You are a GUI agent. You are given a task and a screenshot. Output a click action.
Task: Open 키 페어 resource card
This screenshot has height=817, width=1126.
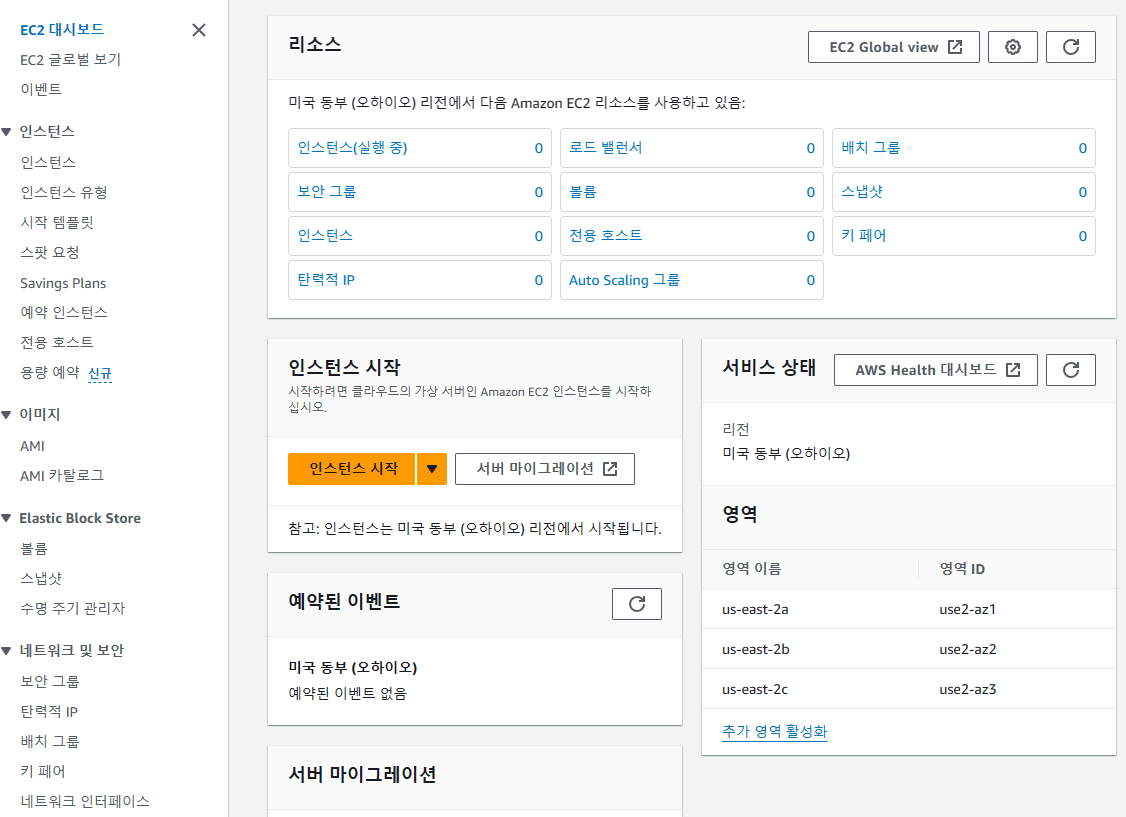(964, 236)
